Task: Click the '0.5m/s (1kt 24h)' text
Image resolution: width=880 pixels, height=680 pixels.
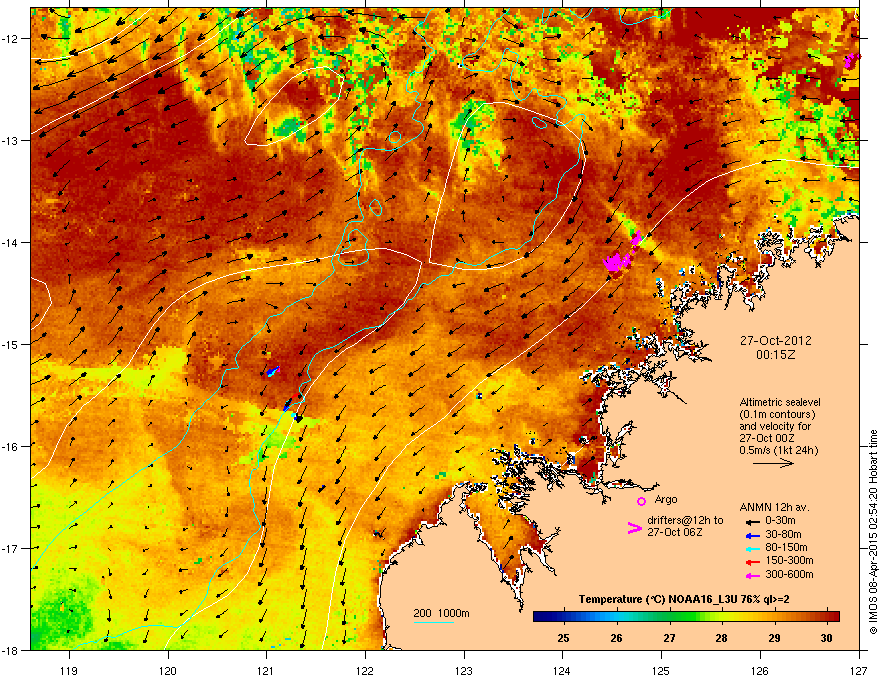Action: (778, 450)
